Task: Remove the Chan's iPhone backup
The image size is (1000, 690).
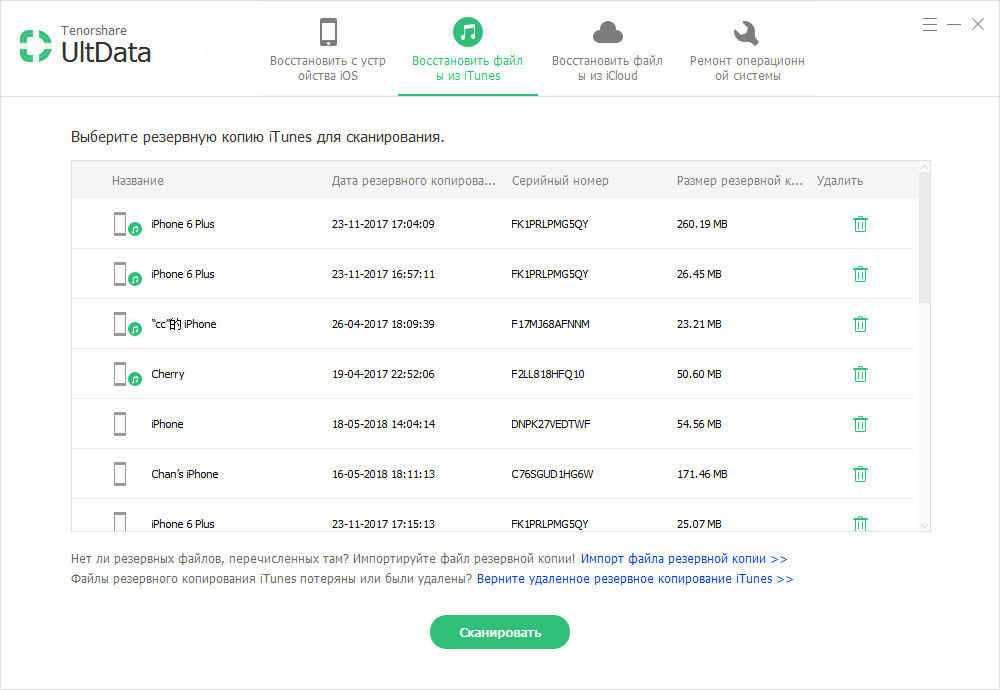Action: [x=859, y=474]
